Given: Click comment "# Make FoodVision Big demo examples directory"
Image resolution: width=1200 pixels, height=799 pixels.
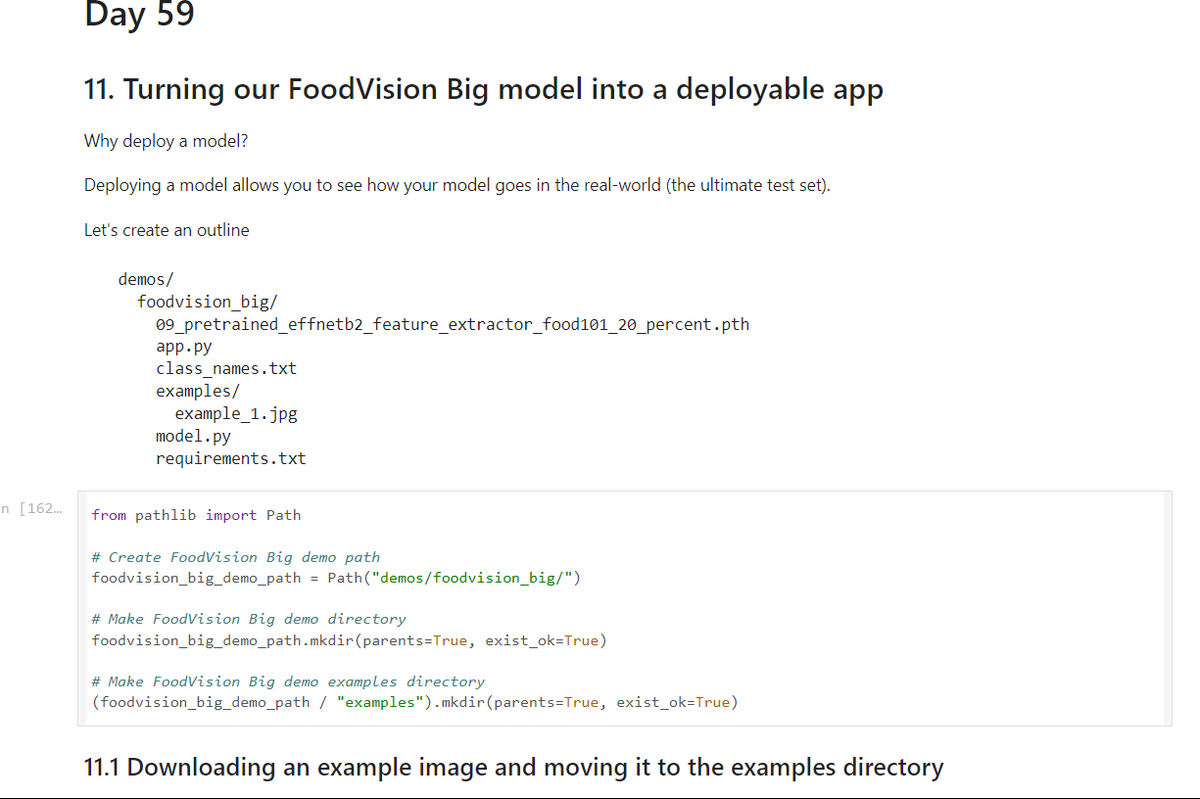Looking at the screenshot, I should 288,681.
